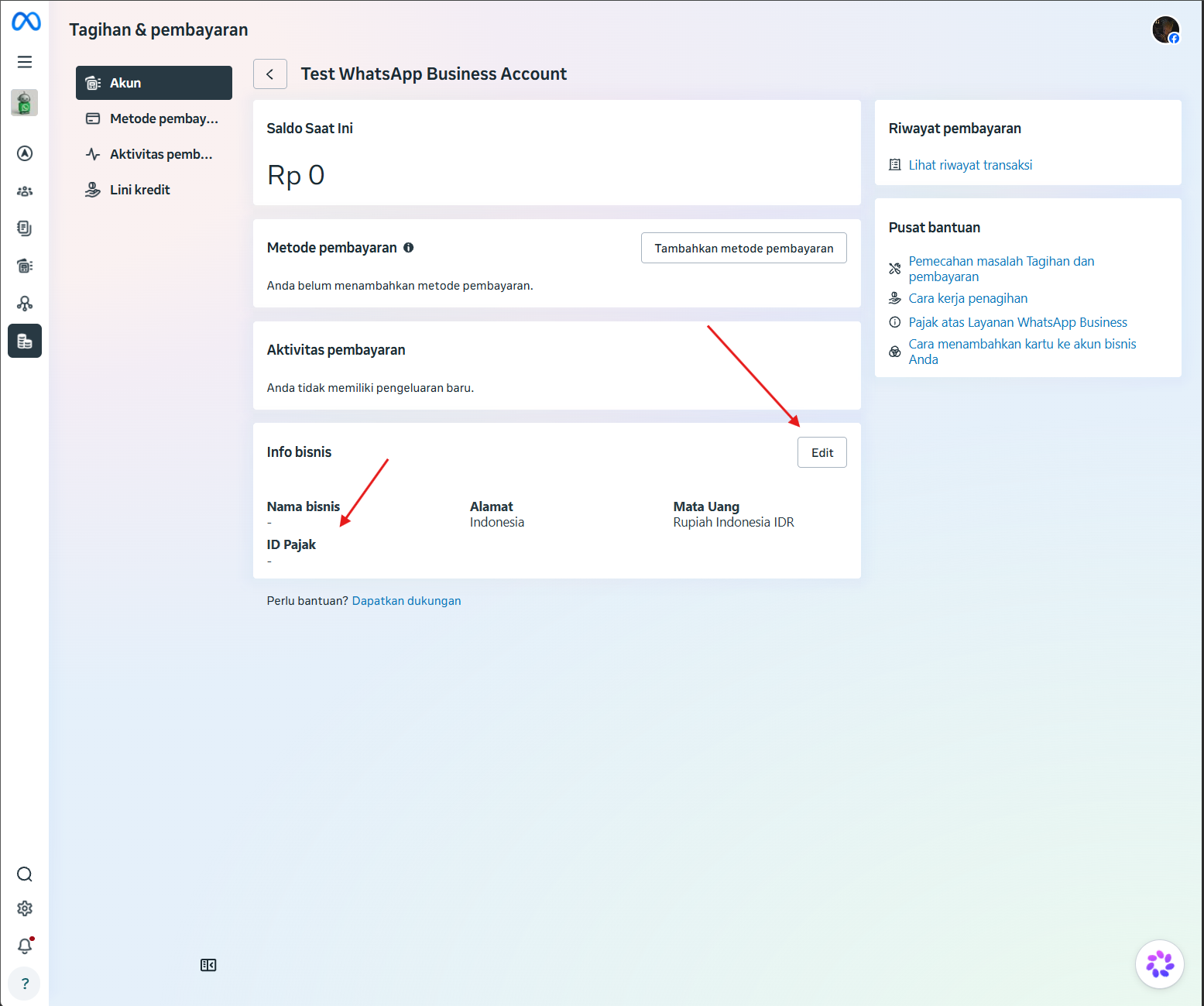Screen dimensions: 1204x1006
Task: Open the billing and payments sidebar icon
Action: tap(25, 341)
